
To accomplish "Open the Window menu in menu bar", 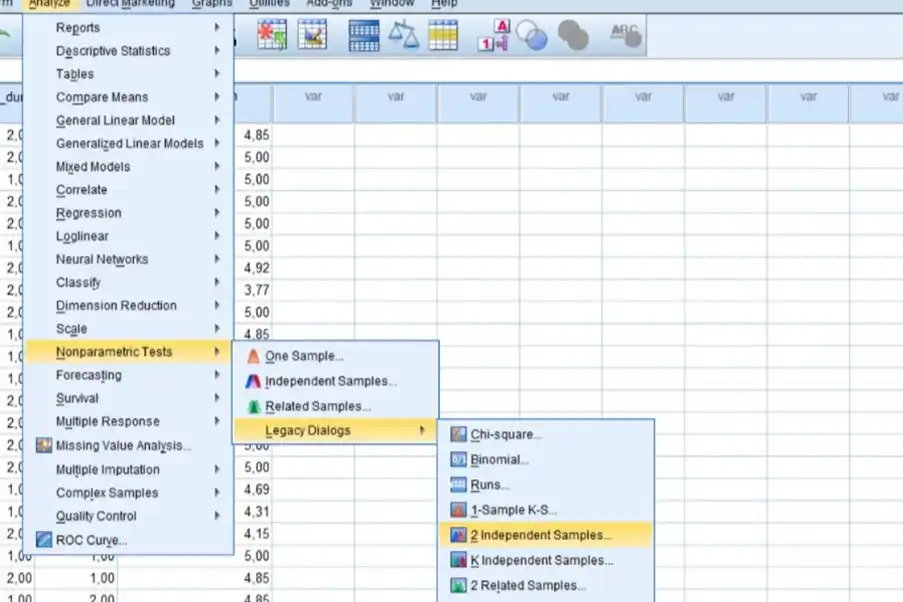I will click(x=392, y=3).
